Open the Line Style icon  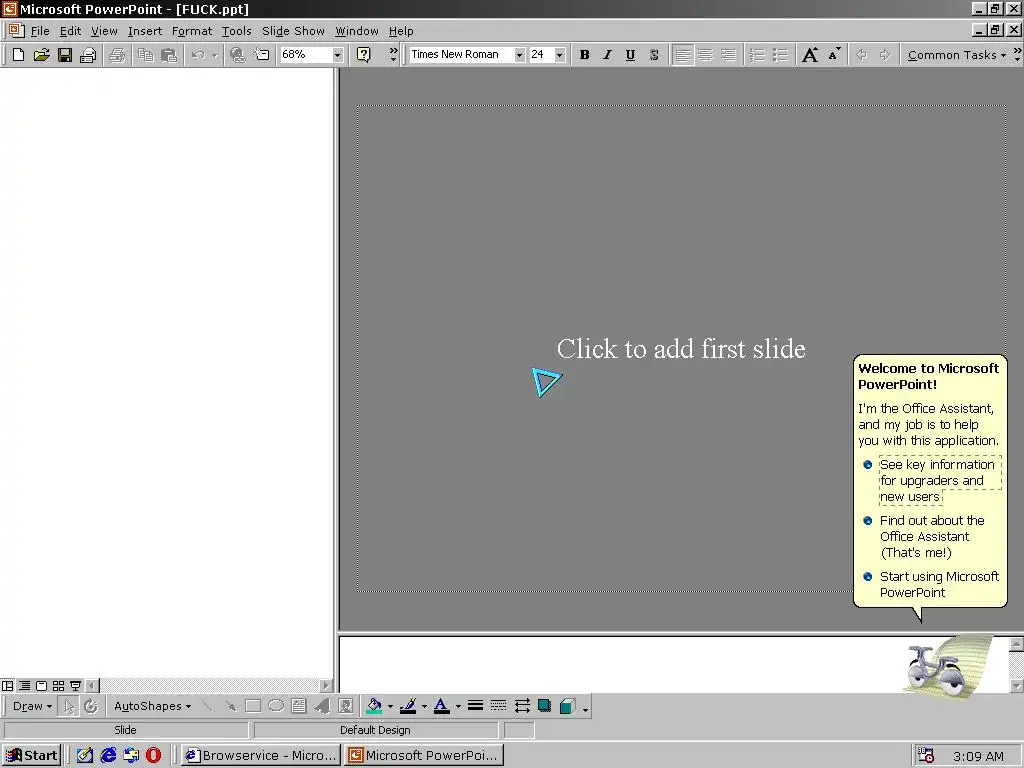click(475, 706)
